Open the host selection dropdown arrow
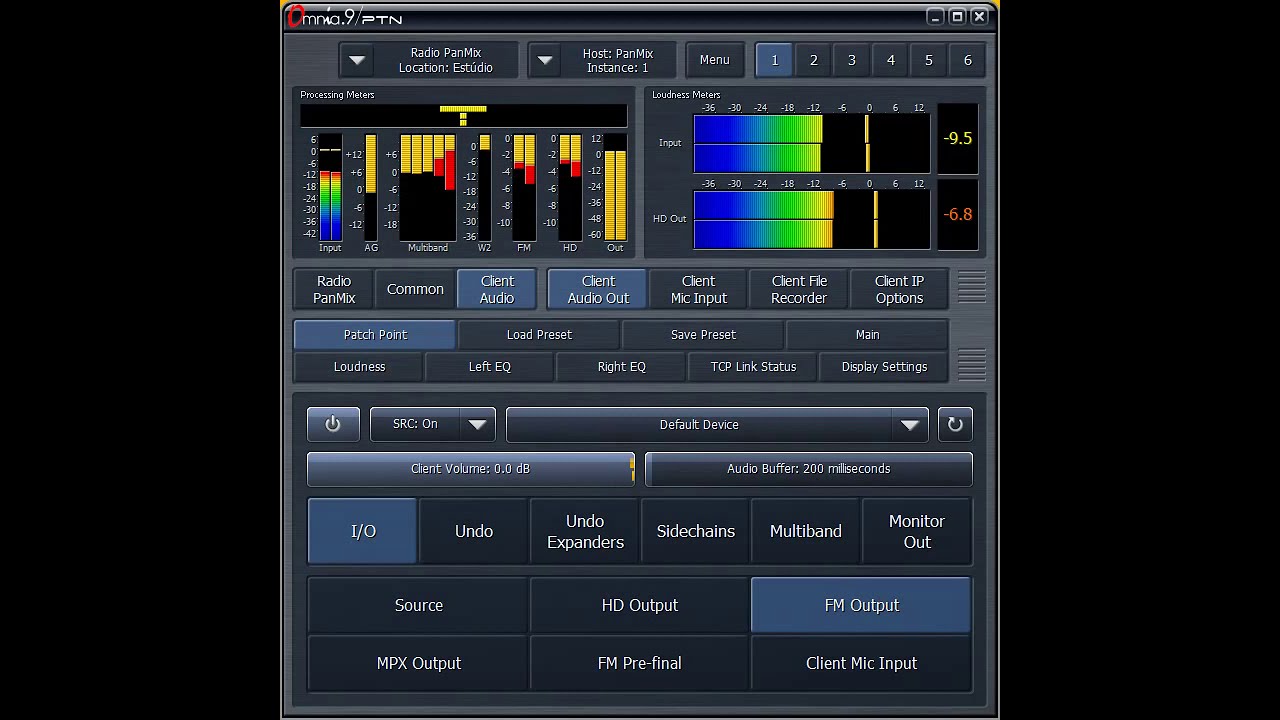Viewport: 1280px width, 720px height. 545,60
